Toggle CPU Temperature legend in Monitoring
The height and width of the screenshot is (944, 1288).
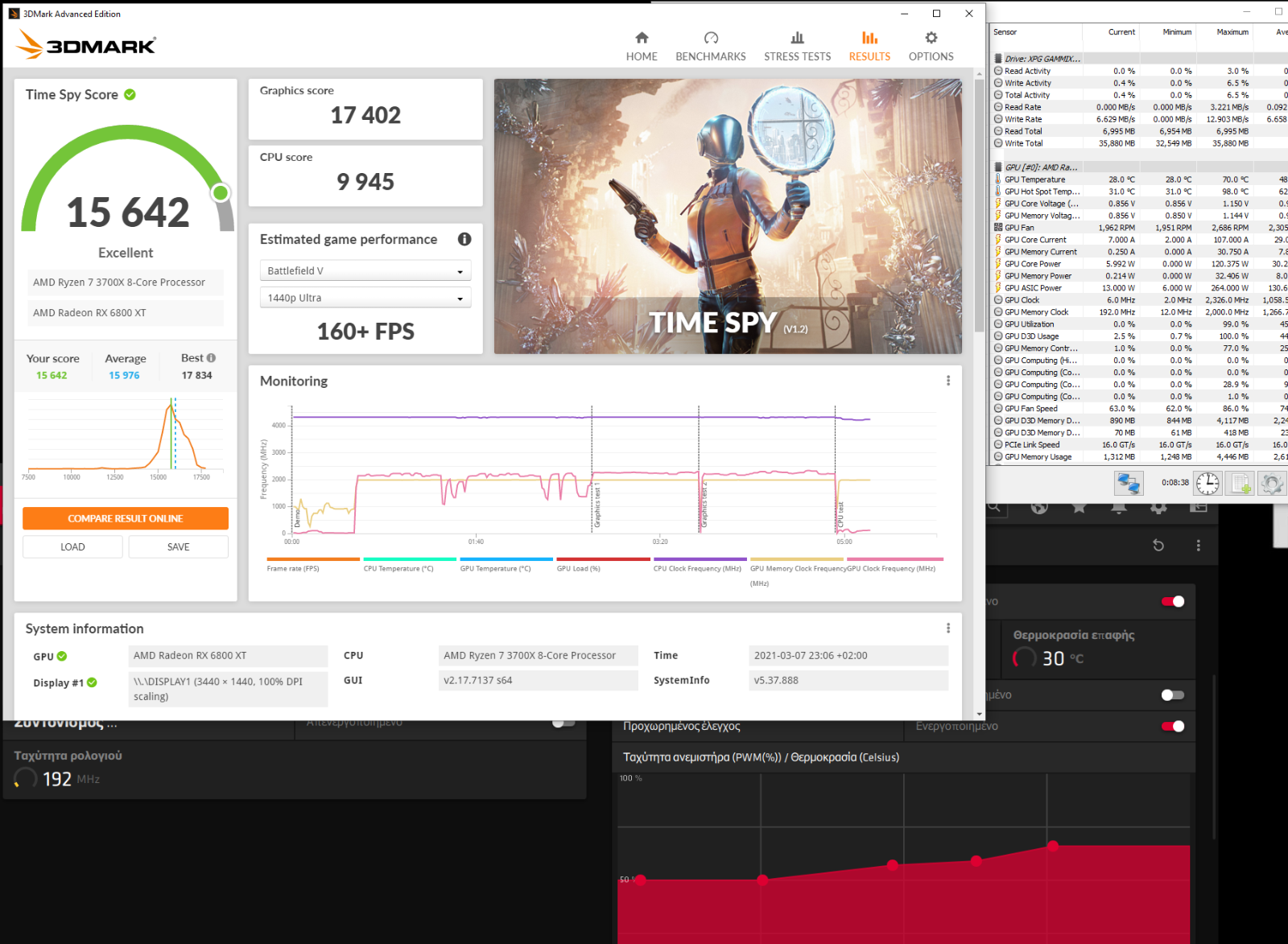[410, 564]
